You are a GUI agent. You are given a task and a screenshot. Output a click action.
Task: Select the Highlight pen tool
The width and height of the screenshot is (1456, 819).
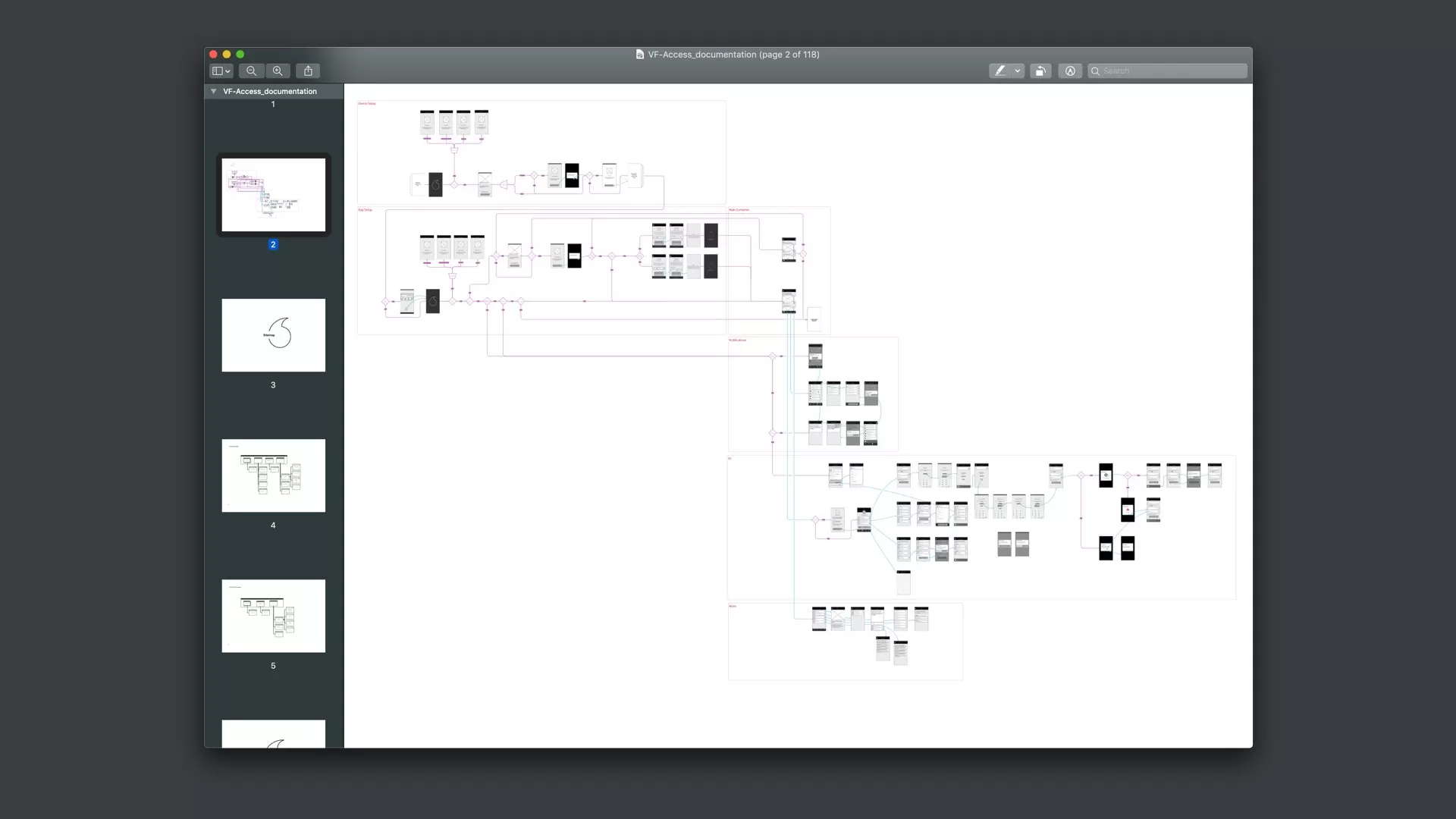click(x=1000, y=71)
